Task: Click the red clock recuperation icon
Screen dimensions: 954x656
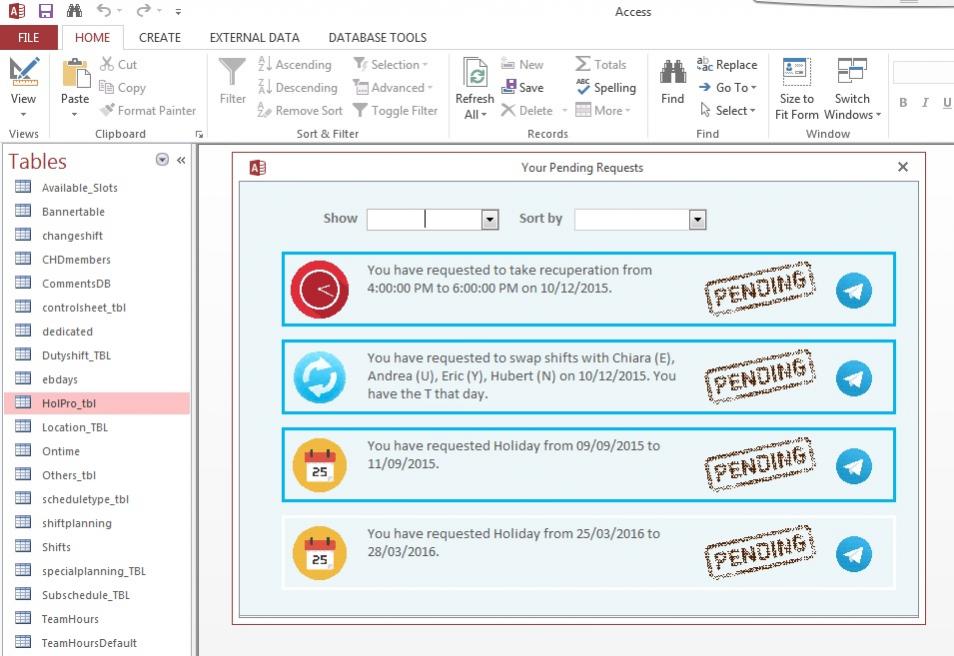Action: click(319, 290)
